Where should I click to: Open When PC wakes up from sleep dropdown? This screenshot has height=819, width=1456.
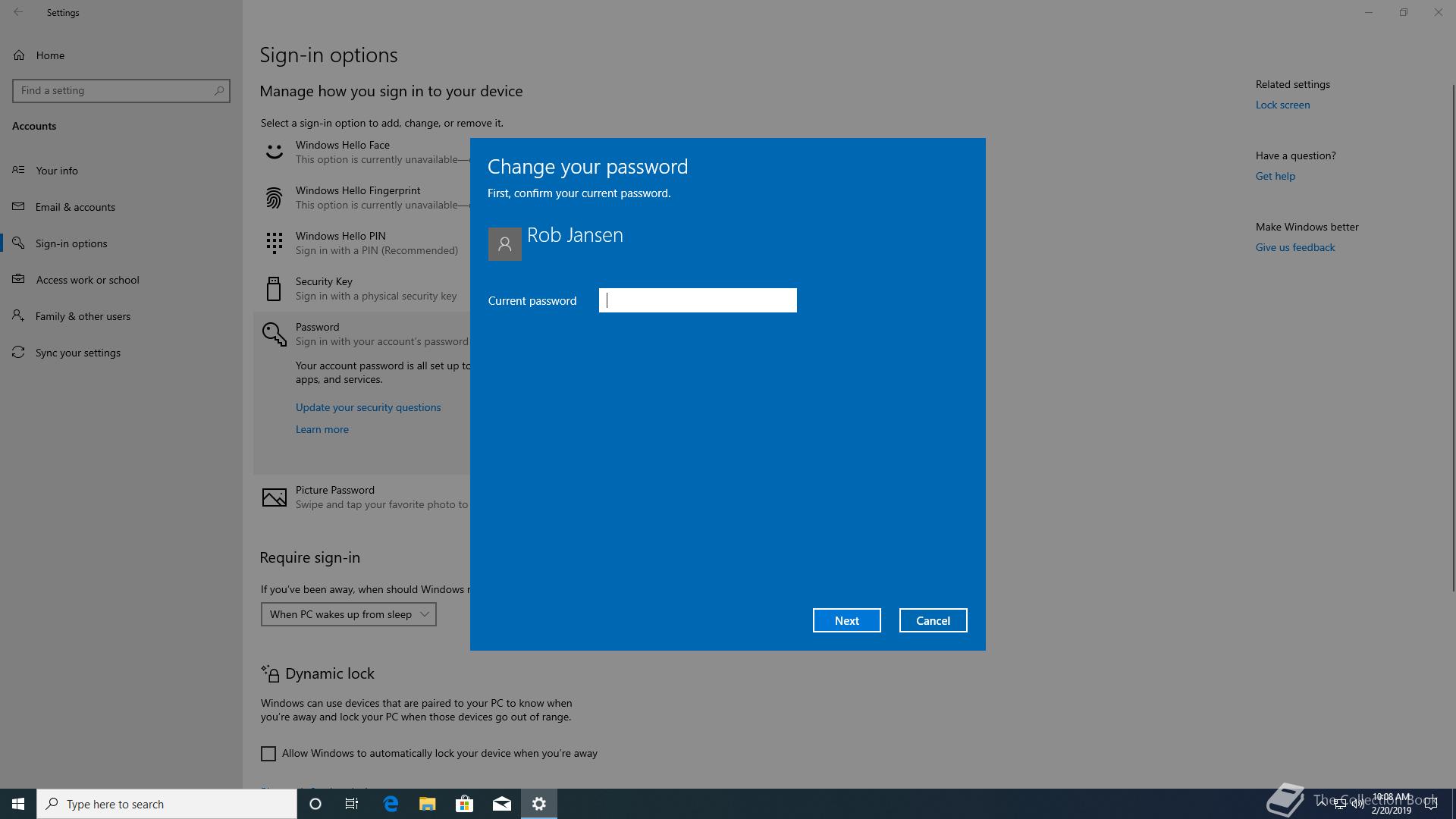[349, 614]
